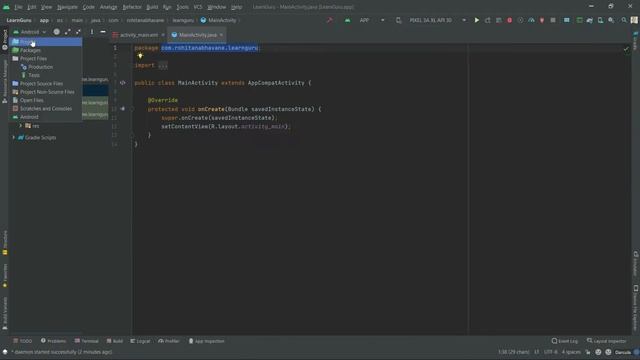The image size is (640, 360).
Task: Switch to the MainActivity.java editor tab
Action: 198,35
